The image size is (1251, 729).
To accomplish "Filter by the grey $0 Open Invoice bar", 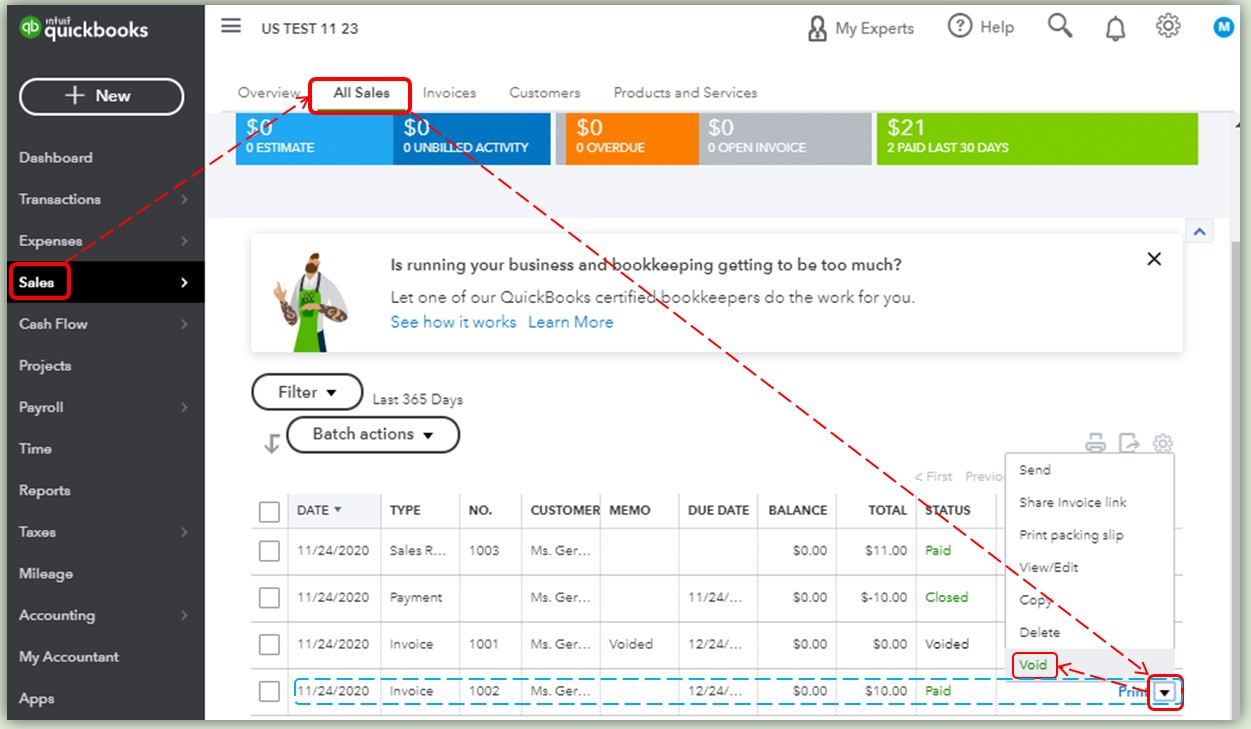I will 785,139.
